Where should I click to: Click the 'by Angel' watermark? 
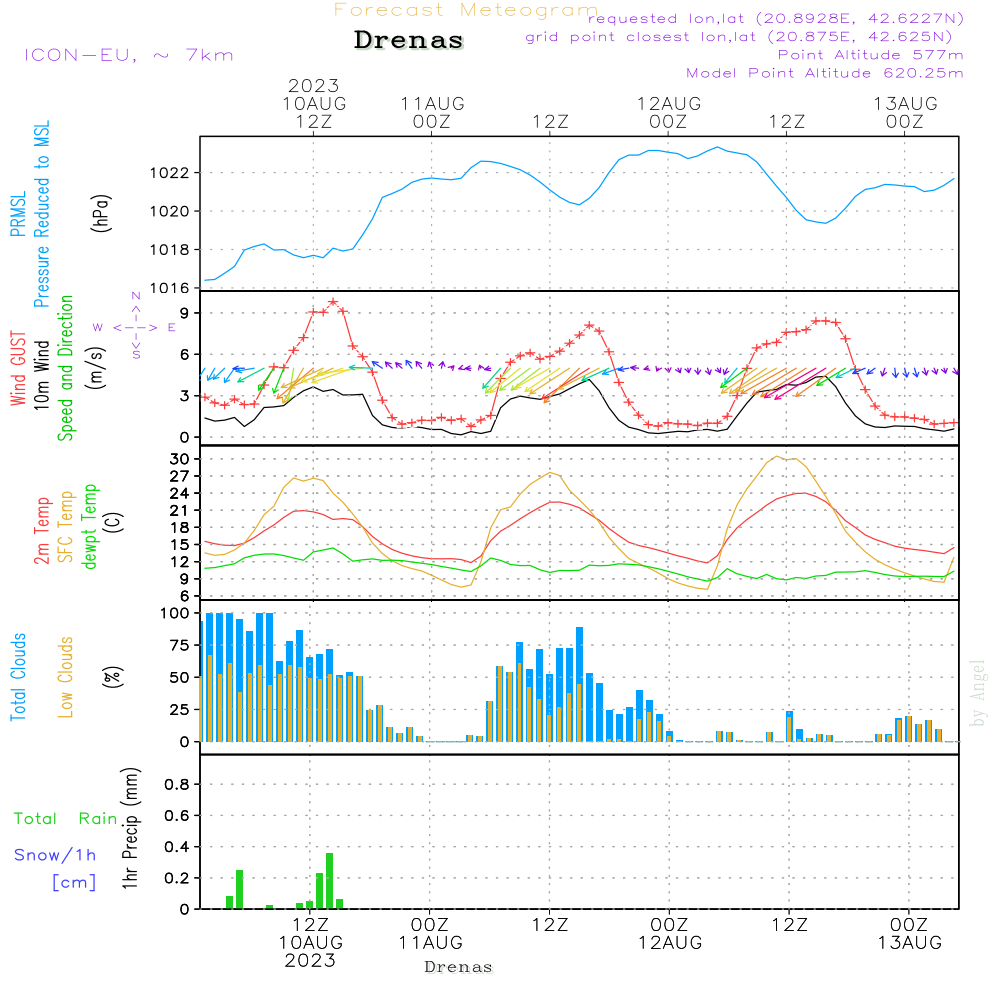point(979,693)
